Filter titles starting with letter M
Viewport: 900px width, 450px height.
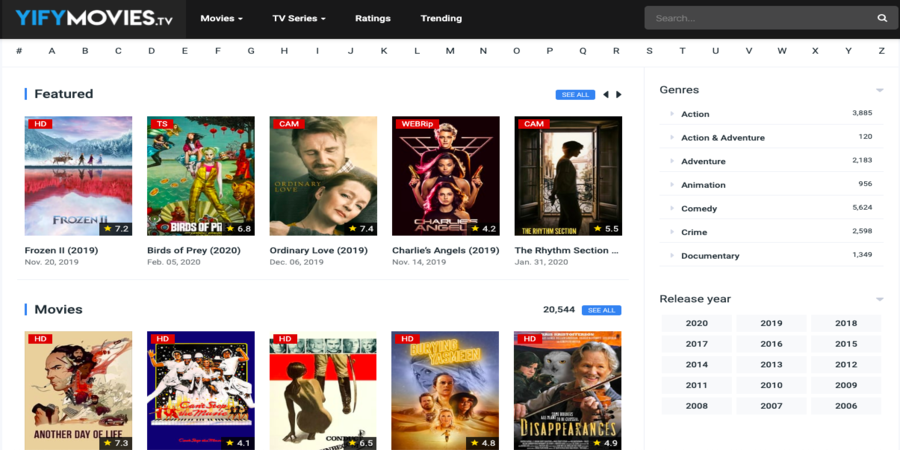pyautogui.click(x=450, y=51)
